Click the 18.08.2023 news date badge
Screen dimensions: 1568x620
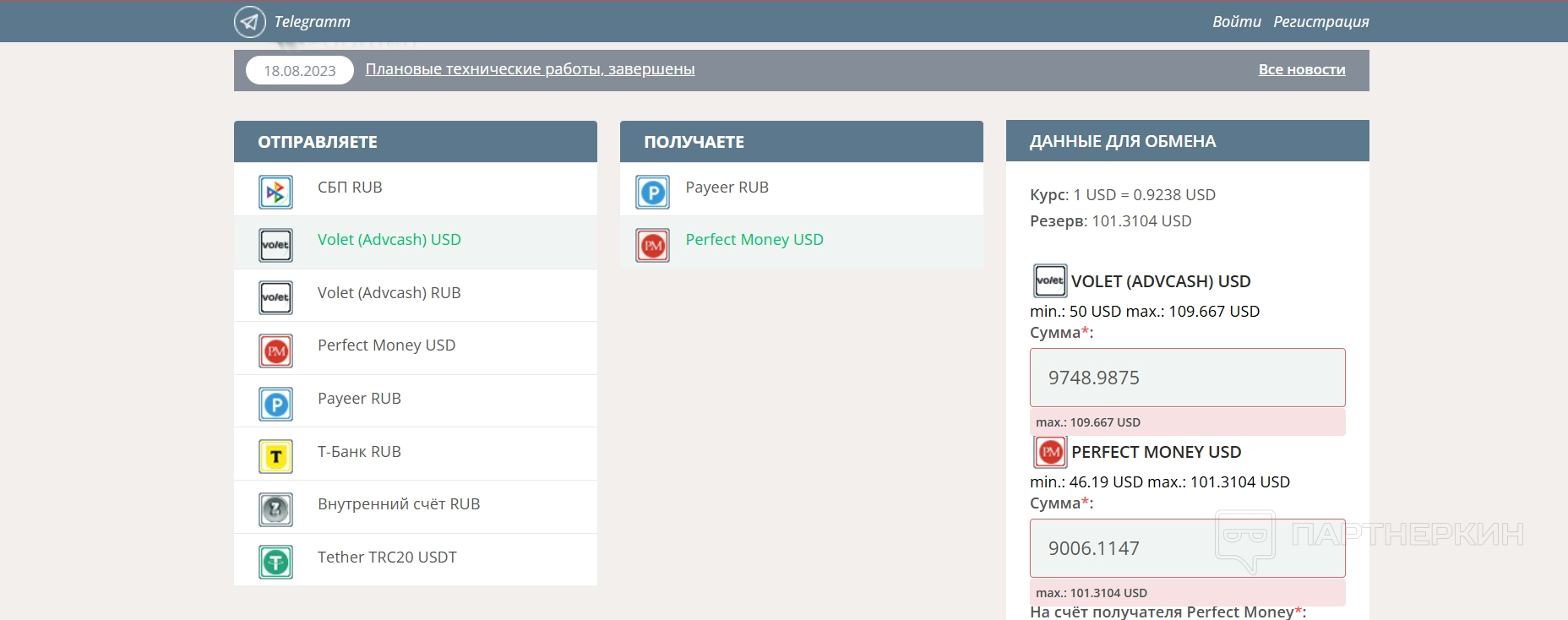(x=300, y=71)
